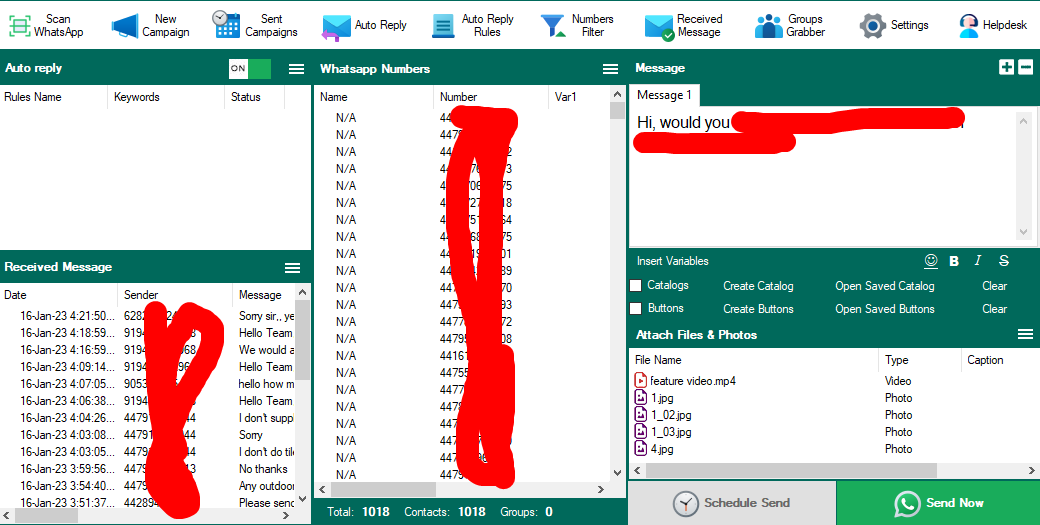Image resolution: width=1040 pixels, height=525 pixels.
Task: Click message box scrollbar down arrow
Action: [1023, 232]
